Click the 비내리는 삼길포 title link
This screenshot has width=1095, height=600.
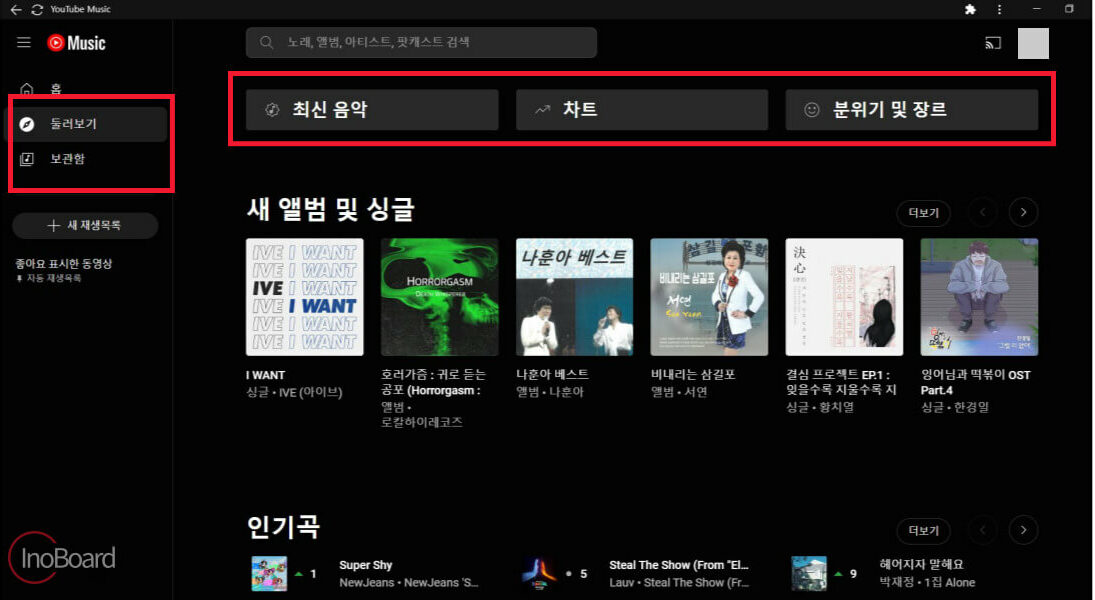coord(693,375)
